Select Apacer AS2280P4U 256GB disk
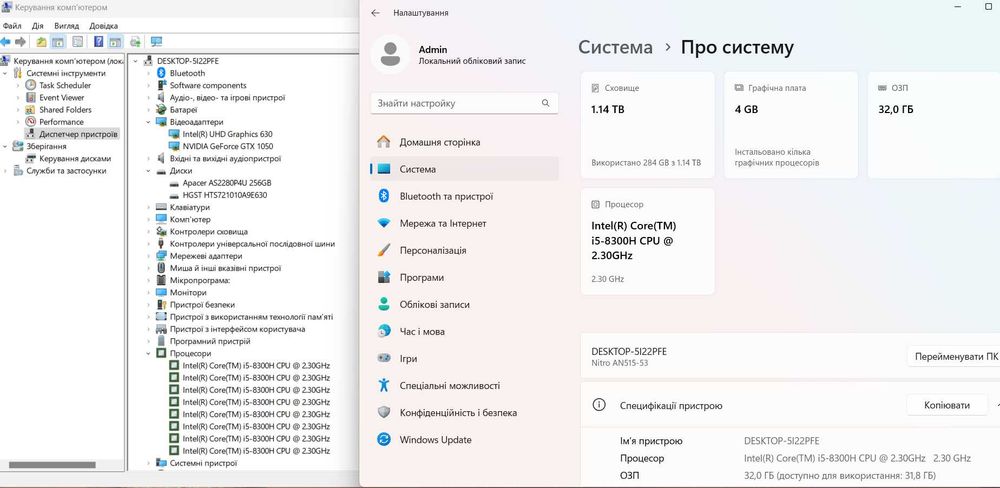Screen dimensions: 1000x488 [226, 183]
